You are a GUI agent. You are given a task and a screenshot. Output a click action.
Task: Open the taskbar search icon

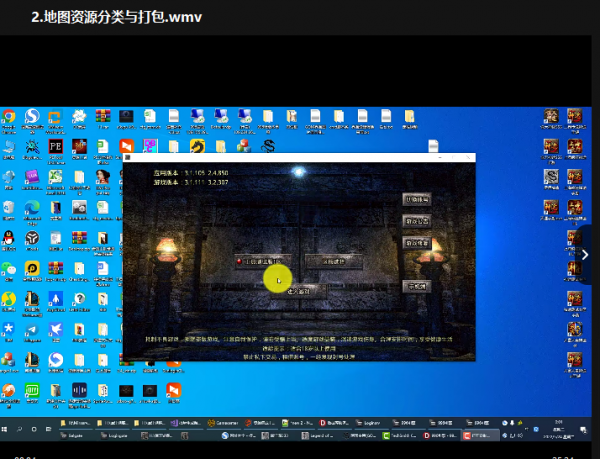pos(19,429)
